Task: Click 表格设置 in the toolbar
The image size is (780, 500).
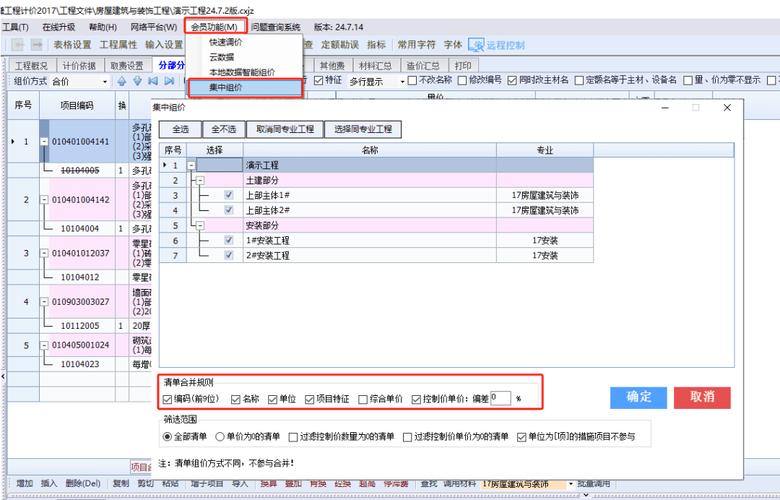Action: click(73, 45)
